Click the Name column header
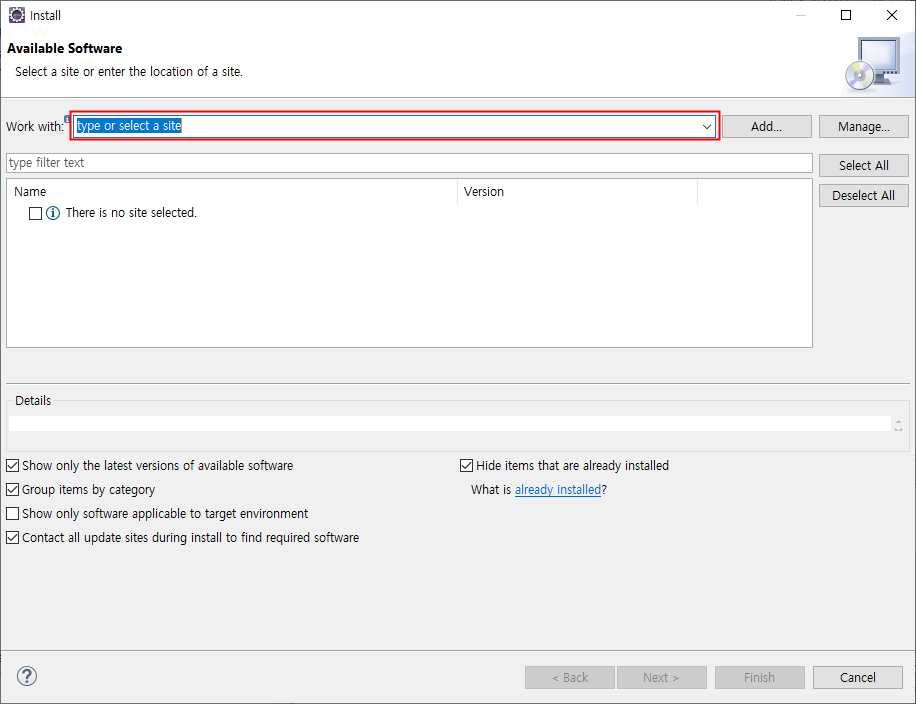The height and width of the screenshot is (704, 916). pyautogui.click(x=232, y=192)
